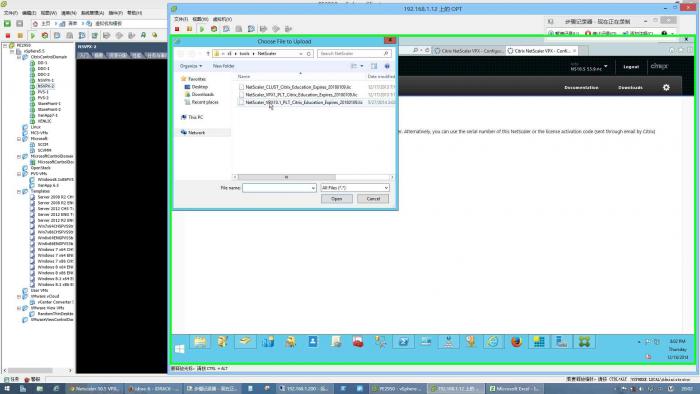Click the home icon in the vSphere navigation bar

point(35,23)
